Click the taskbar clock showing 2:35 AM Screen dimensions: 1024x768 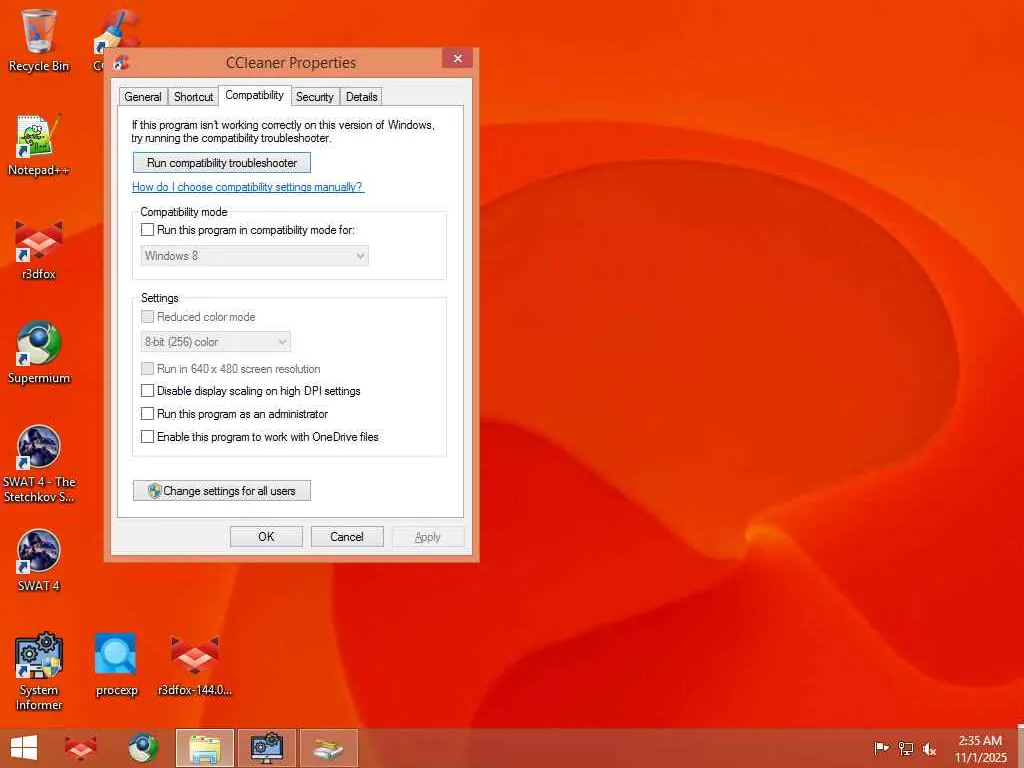[980, 749]
